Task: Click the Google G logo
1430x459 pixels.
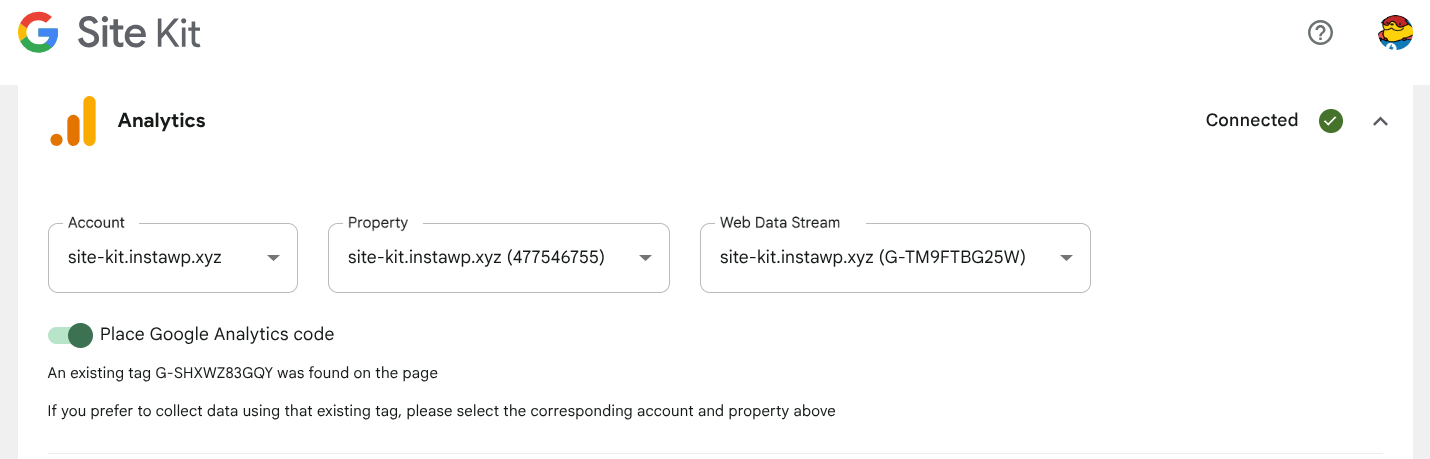Action: [38, 33]
